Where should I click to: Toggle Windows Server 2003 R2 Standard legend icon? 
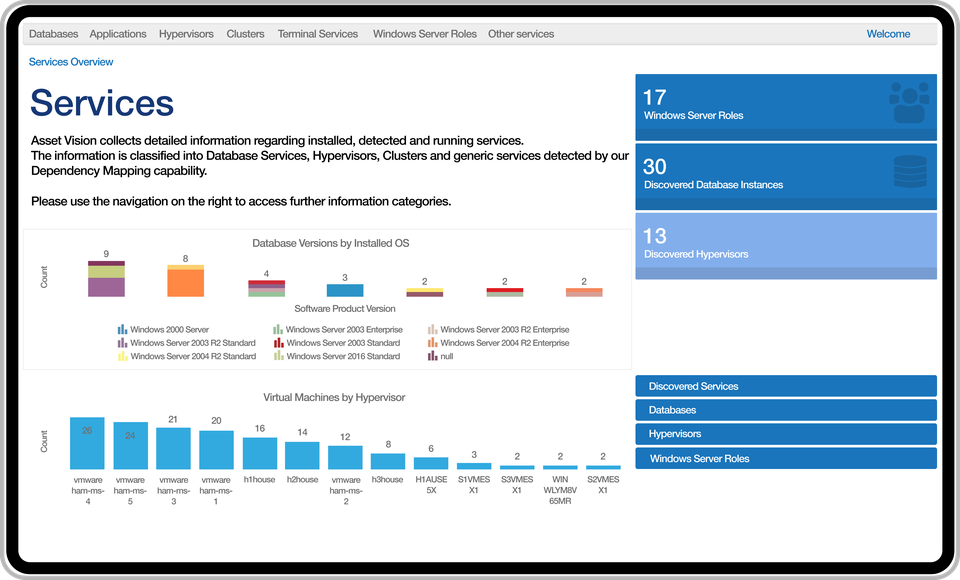coord(122,343)
